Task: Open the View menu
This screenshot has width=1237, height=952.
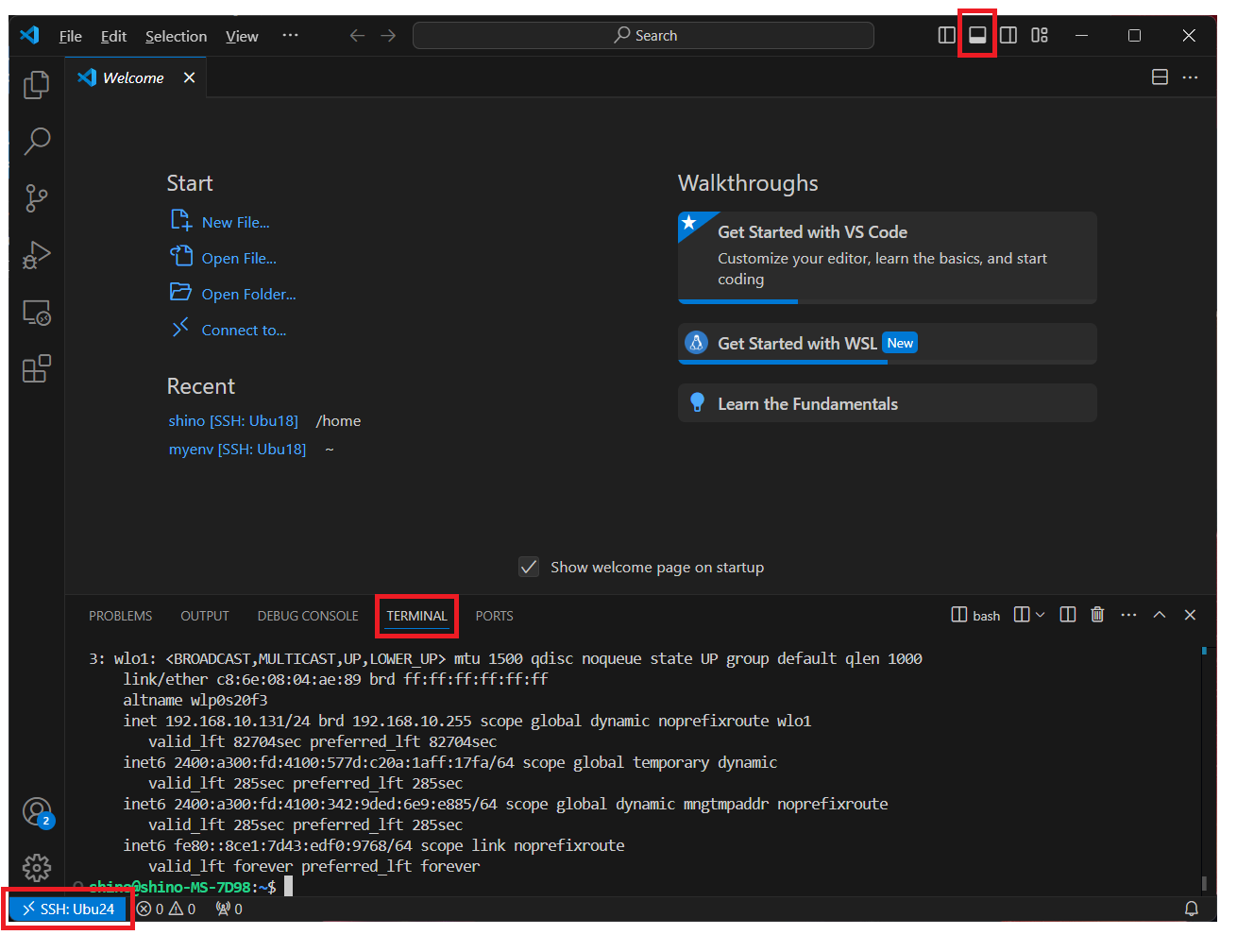Action: tap(242, 36)
